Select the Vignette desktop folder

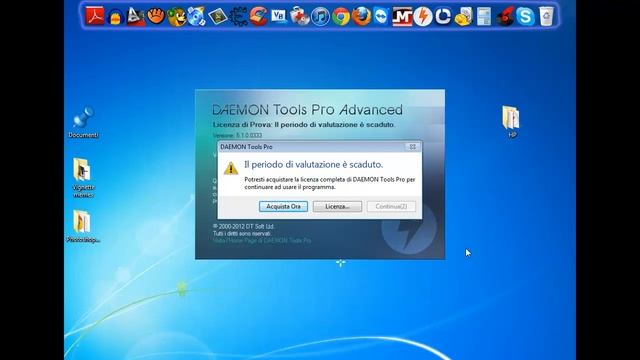[83, 178]
